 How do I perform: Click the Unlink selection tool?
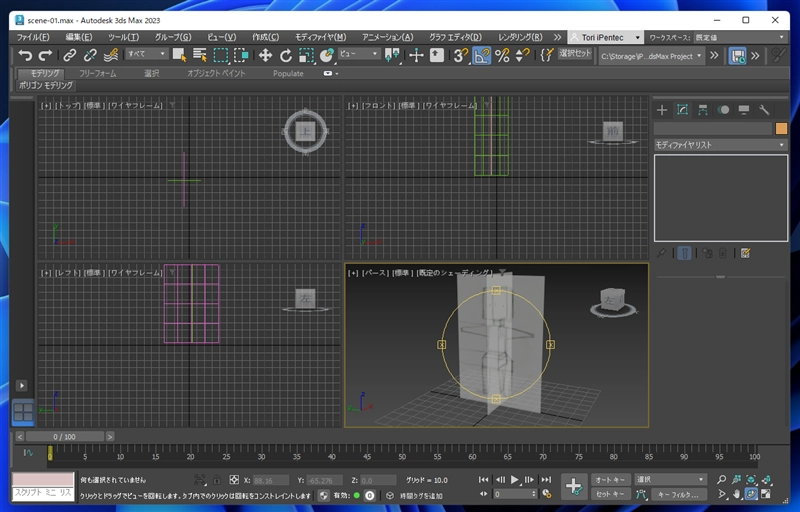click(90, 55)
